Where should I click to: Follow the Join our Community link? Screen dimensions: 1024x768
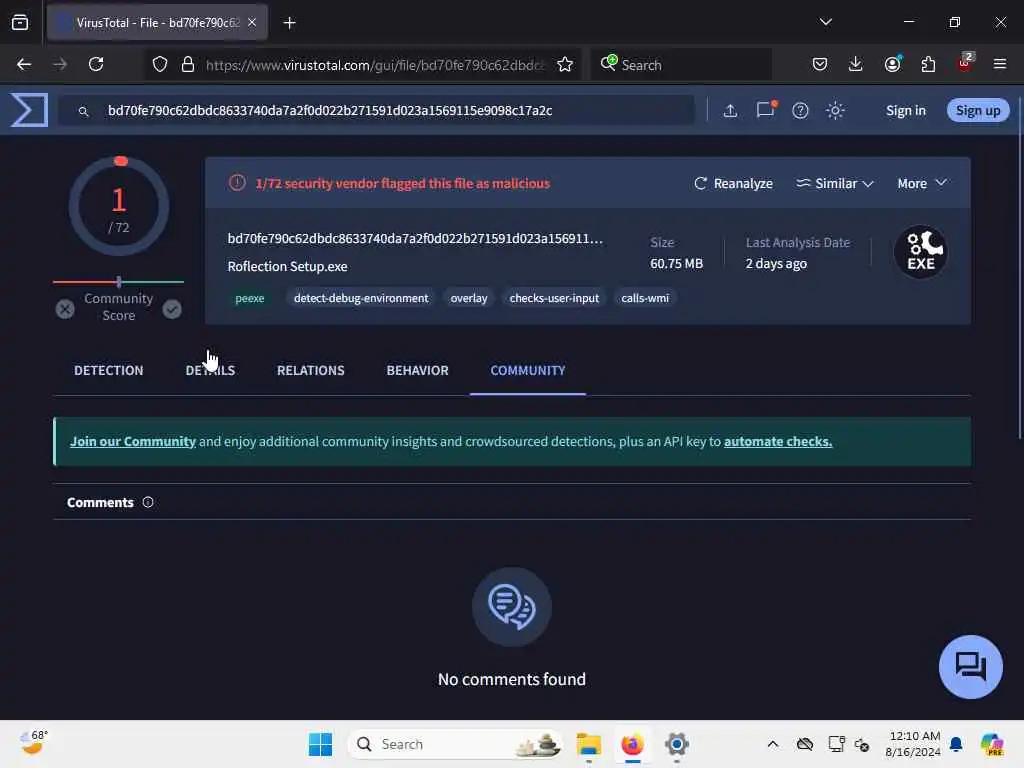click(133, 441)
